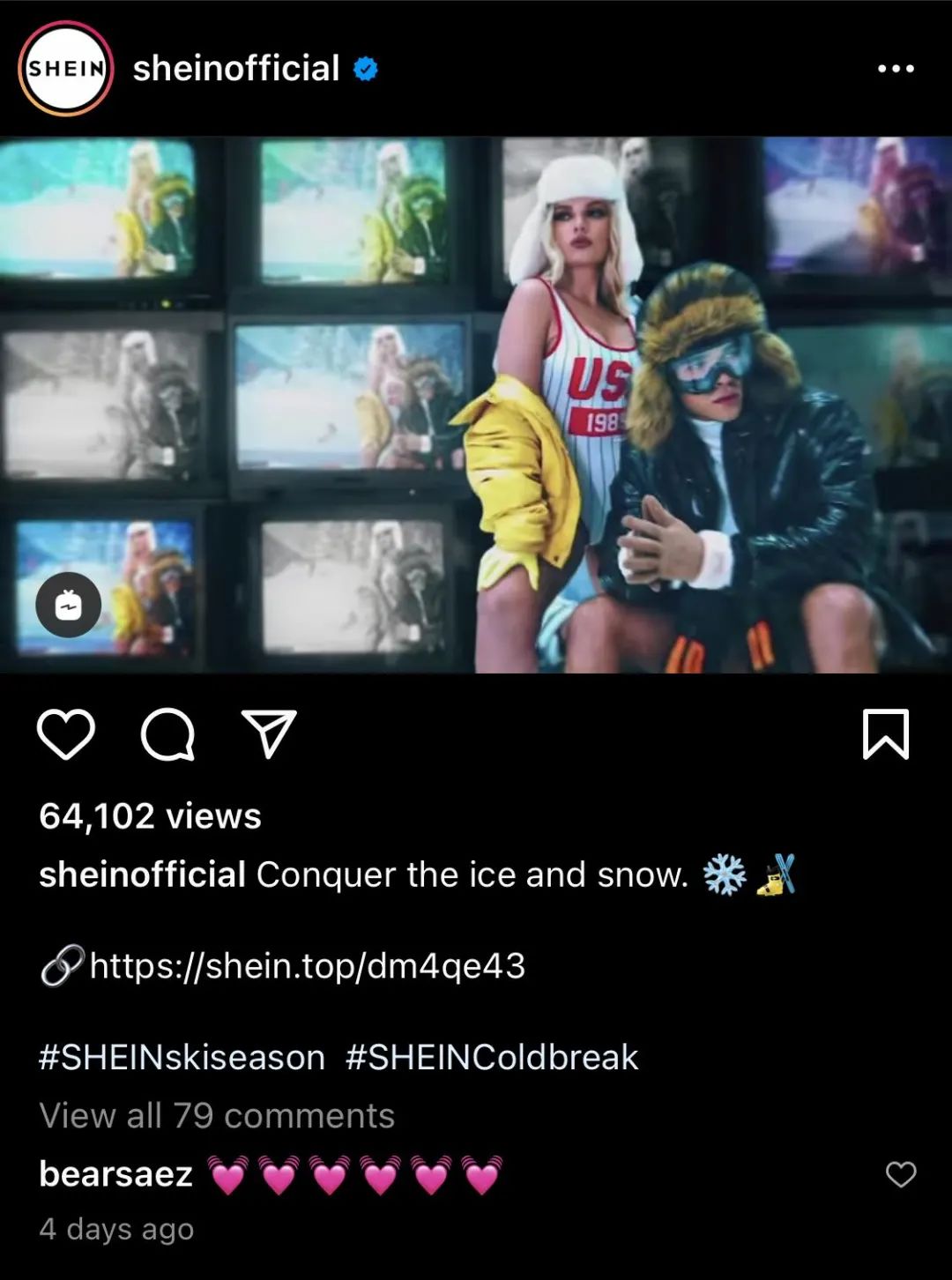Like the bearsaez comment heart
Viewport: 952px width, 1280px height.
tap(901, 1174)
